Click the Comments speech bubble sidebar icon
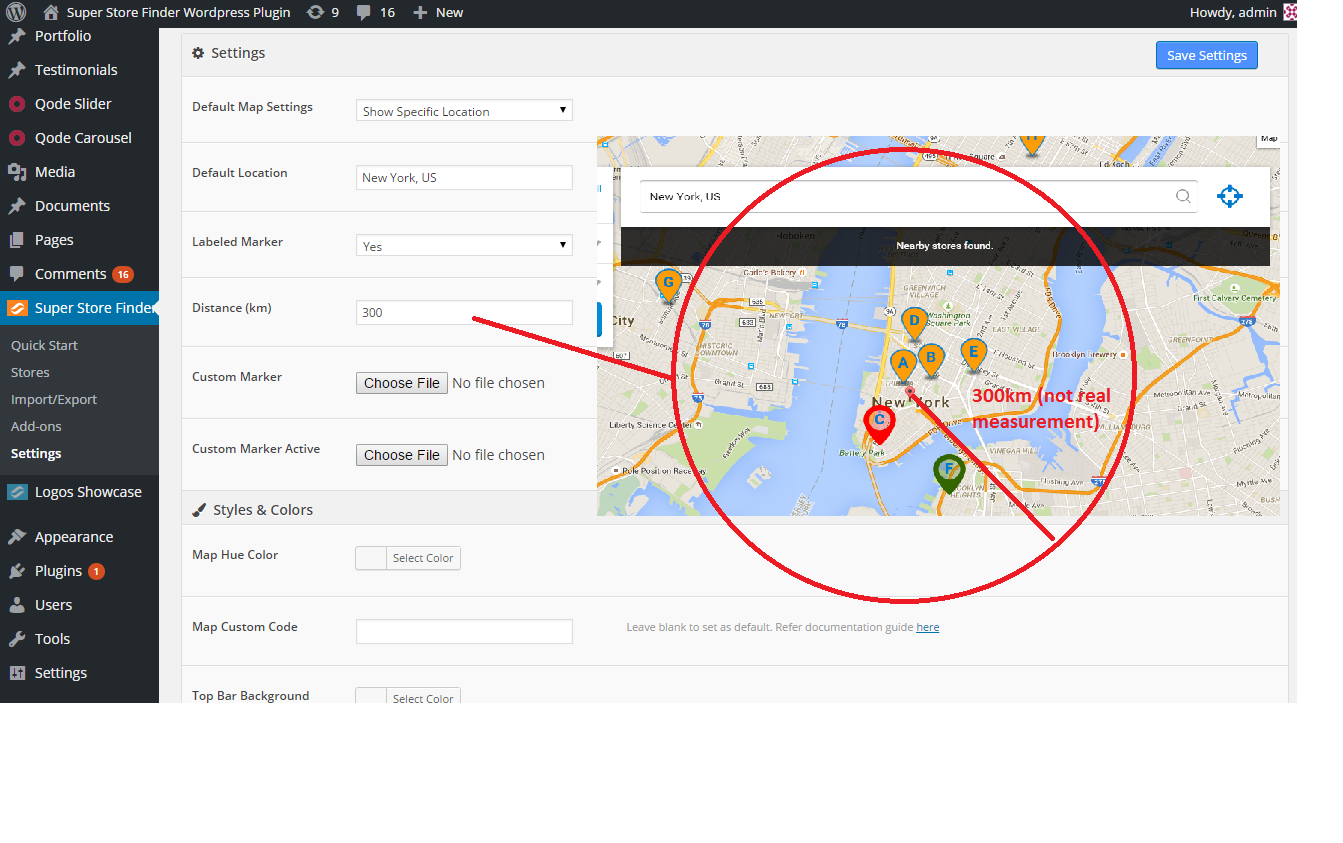This screenshot has width=1343, height=843. pos(17,274)
